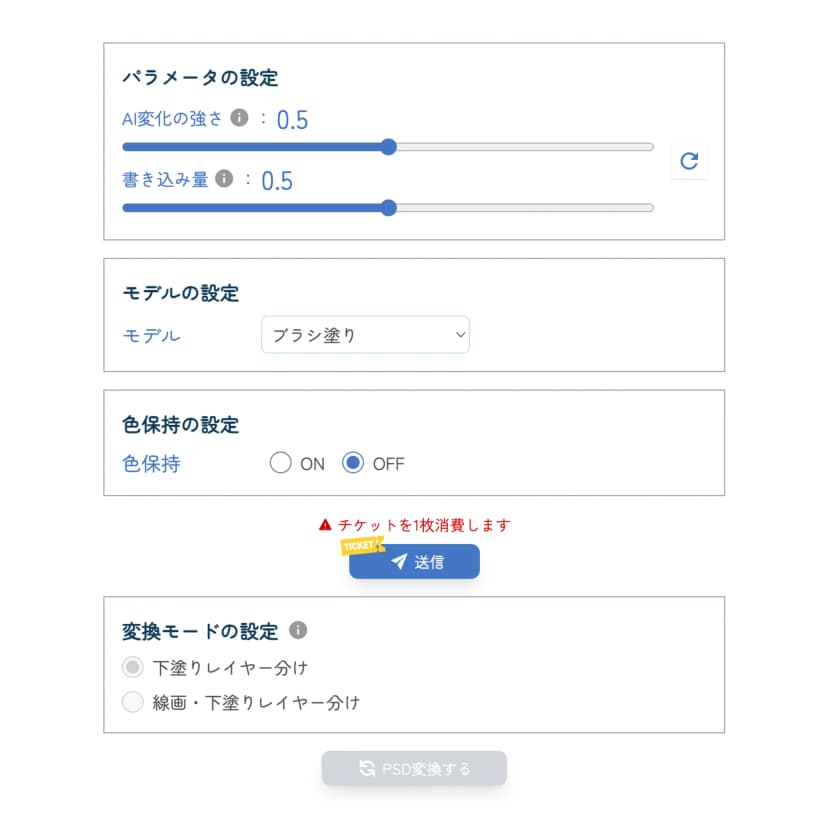Click the 書き込み量 slider handle

coord(388,208)
